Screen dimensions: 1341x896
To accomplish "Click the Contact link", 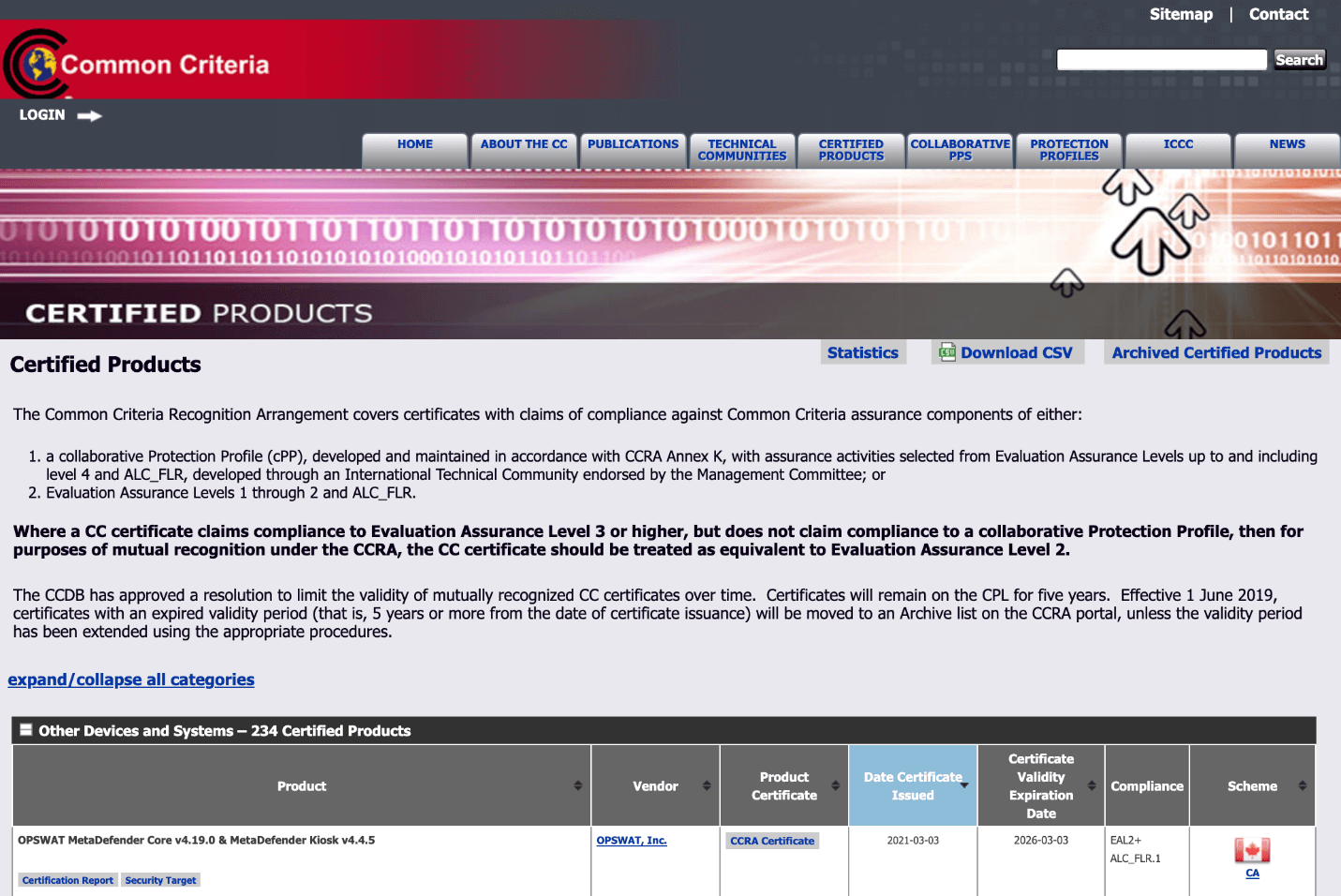I will (x=1278, y=14).
